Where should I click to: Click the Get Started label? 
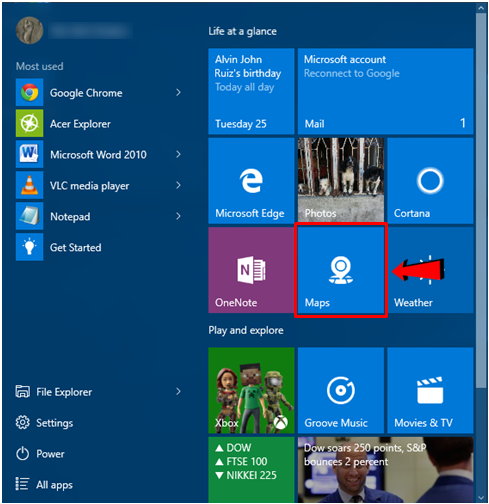point(76,248)
